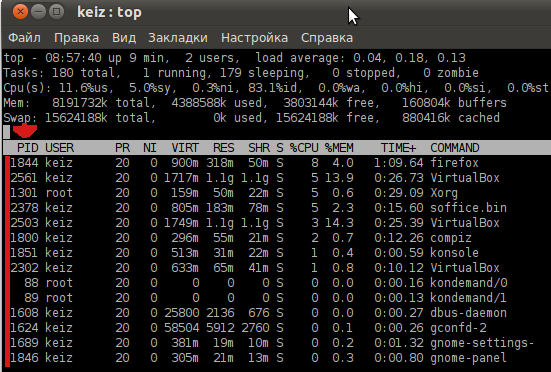
Task: Click the RES column header
Action: 223,148
